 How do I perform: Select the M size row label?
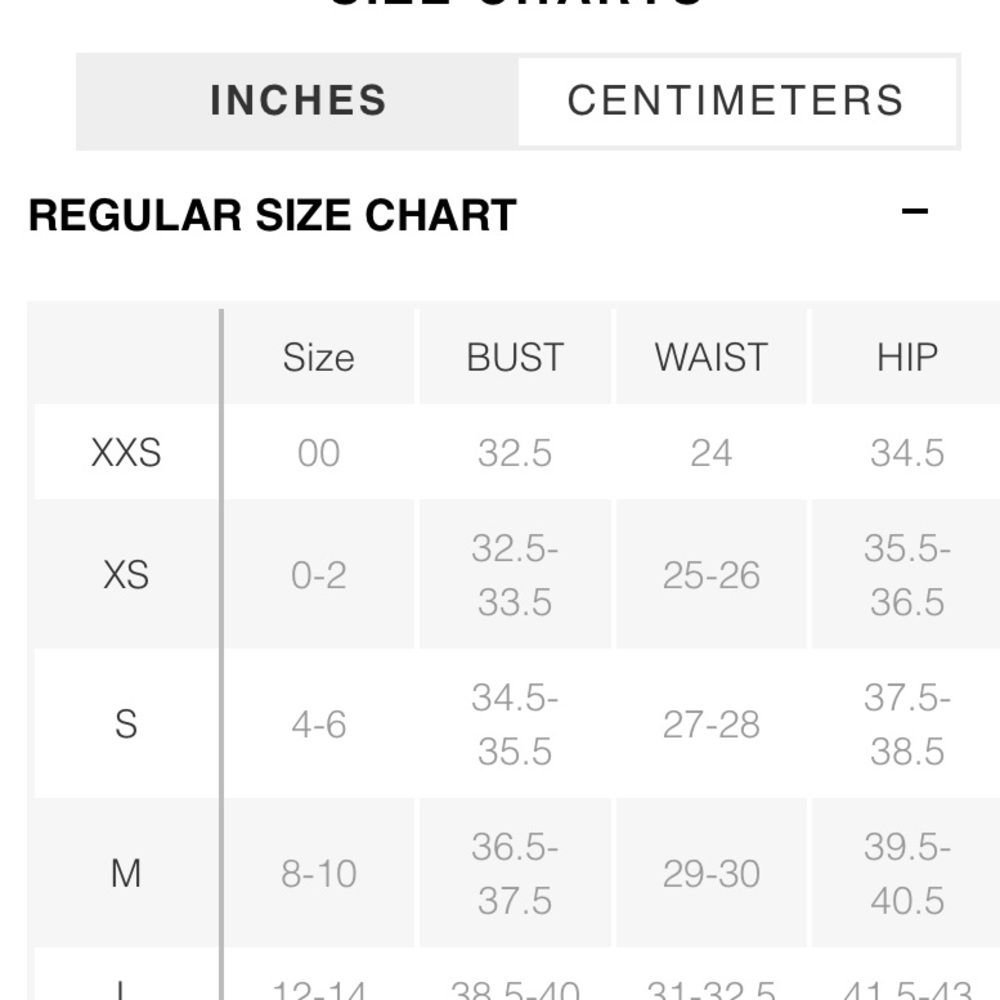point(126,873)
